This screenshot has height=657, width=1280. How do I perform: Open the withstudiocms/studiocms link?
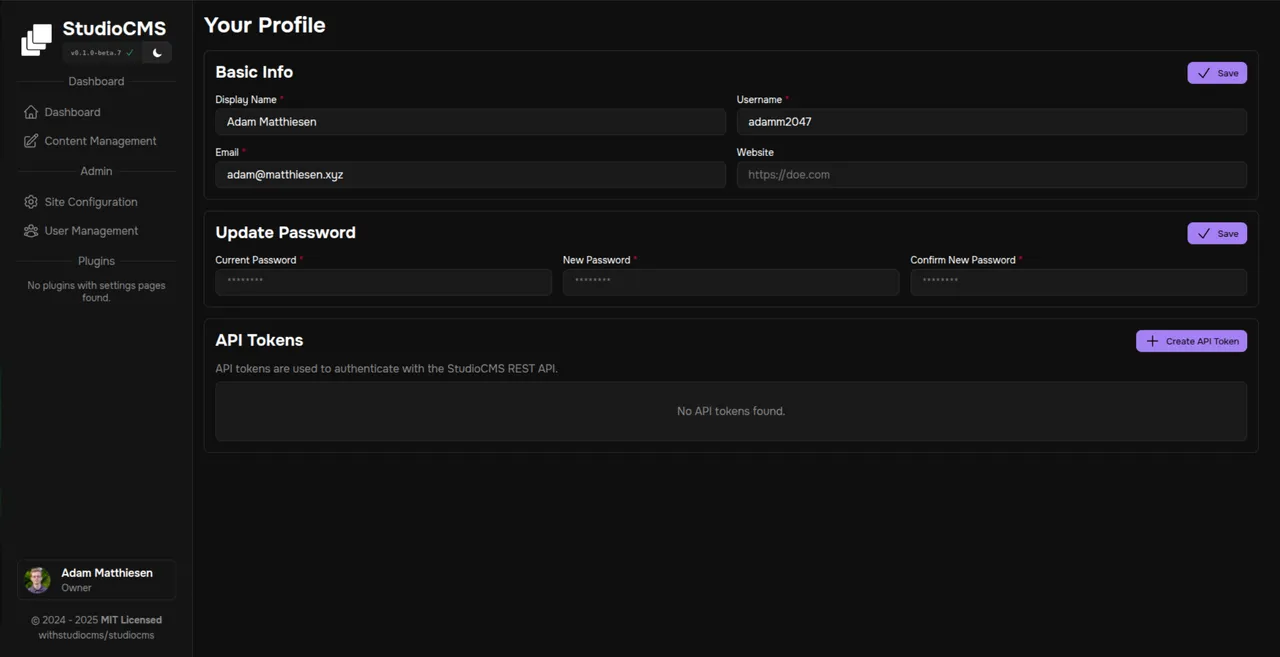(x=96, y=634)
